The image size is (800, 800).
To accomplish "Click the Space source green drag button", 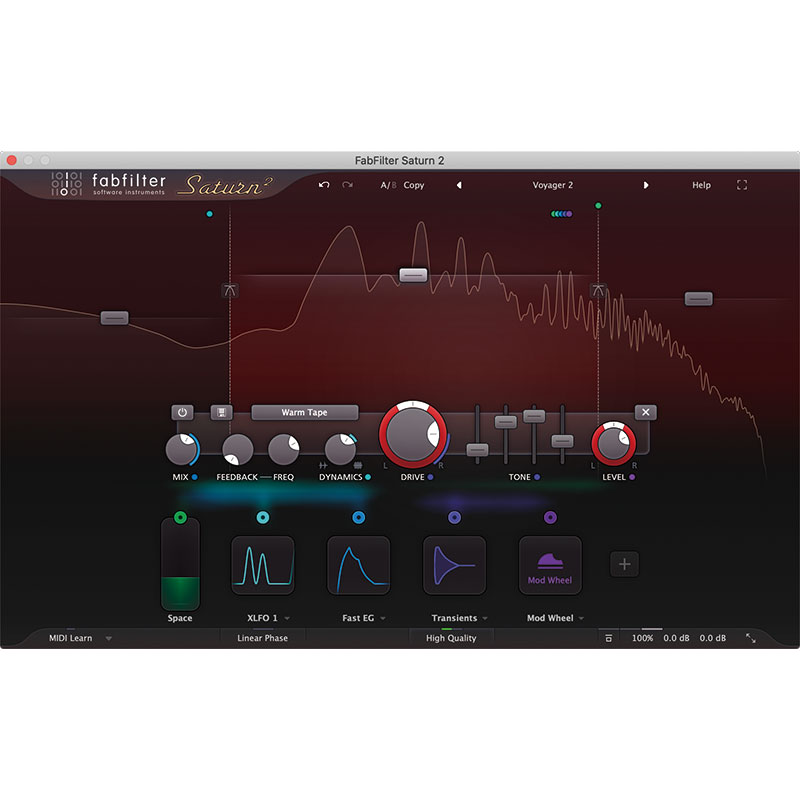I will coord(180,517).
